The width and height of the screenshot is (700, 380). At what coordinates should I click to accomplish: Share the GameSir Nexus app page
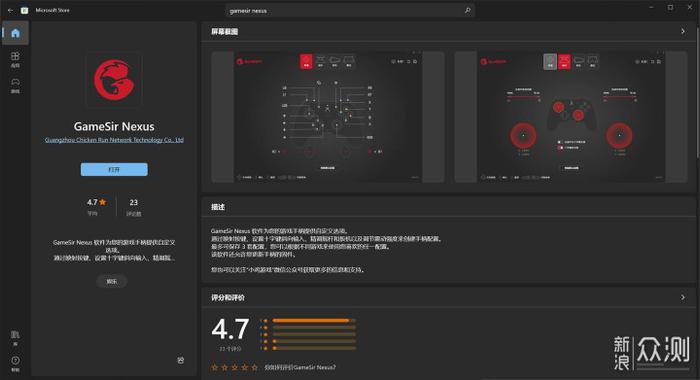181,360
